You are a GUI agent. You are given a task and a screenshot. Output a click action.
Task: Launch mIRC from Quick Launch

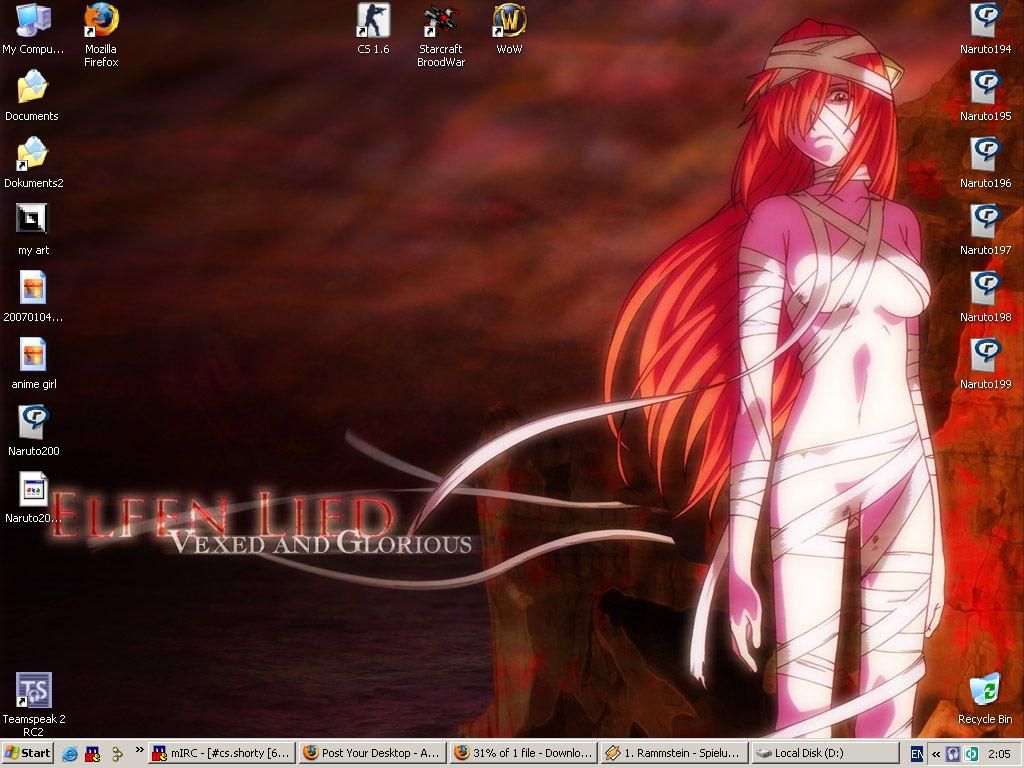pos(93,754)
